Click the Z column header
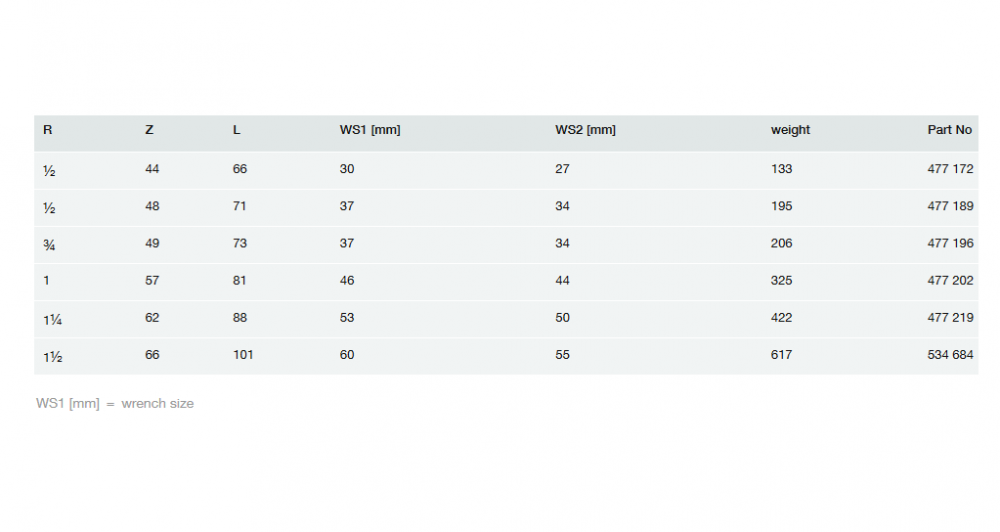 [149, 130]
